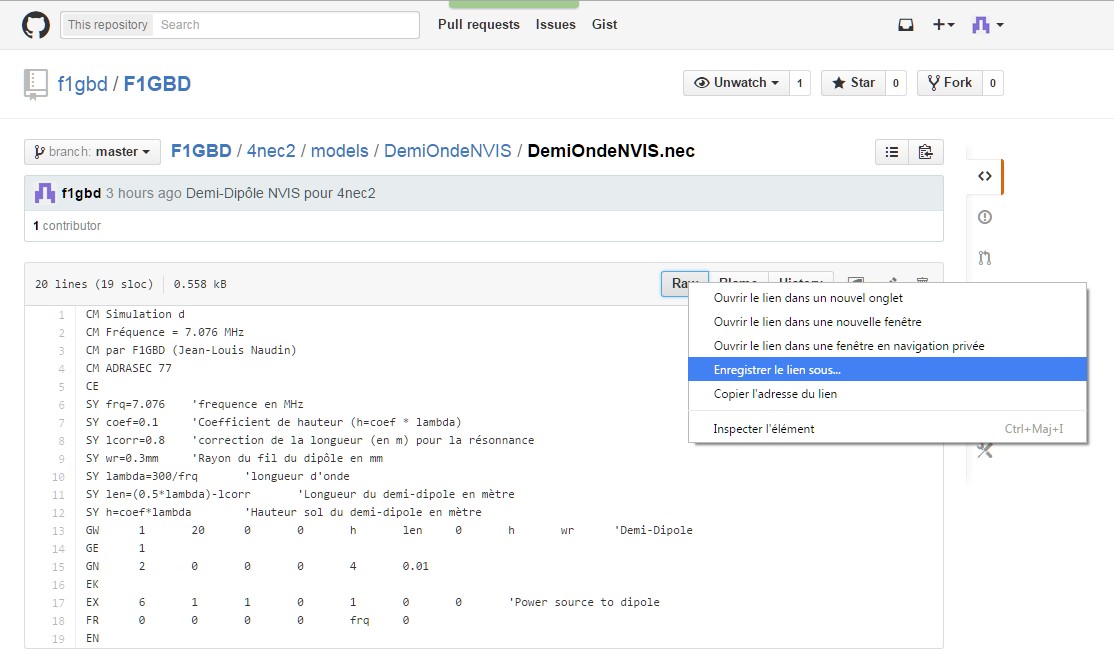Image resolution: width=1114 pixels, height=672 pixels.
Task: Click line number 1 in the file
Action: click(x=62, y=315)
